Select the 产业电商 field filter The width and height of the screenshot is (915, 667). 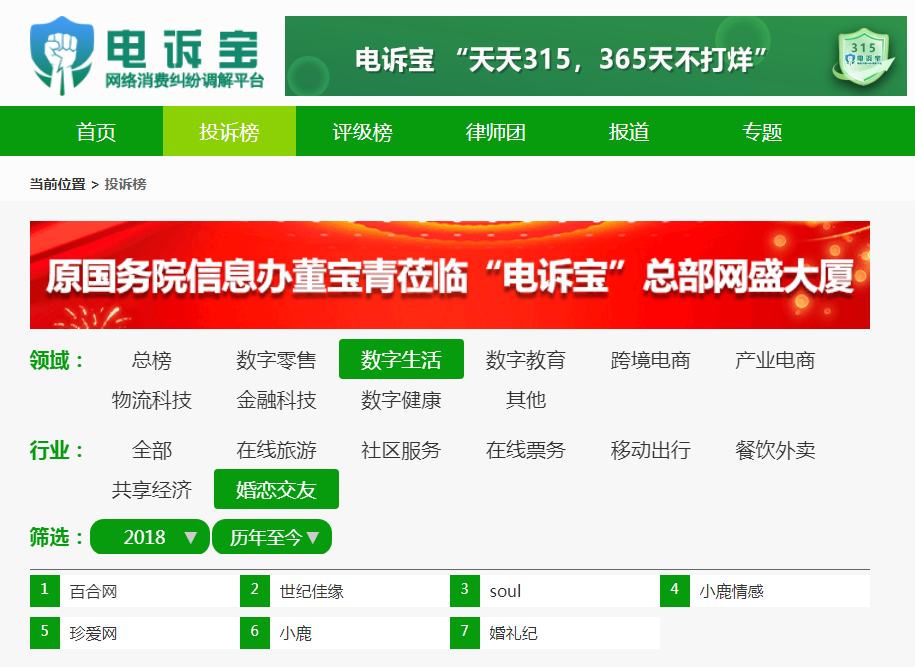(775, 359)
